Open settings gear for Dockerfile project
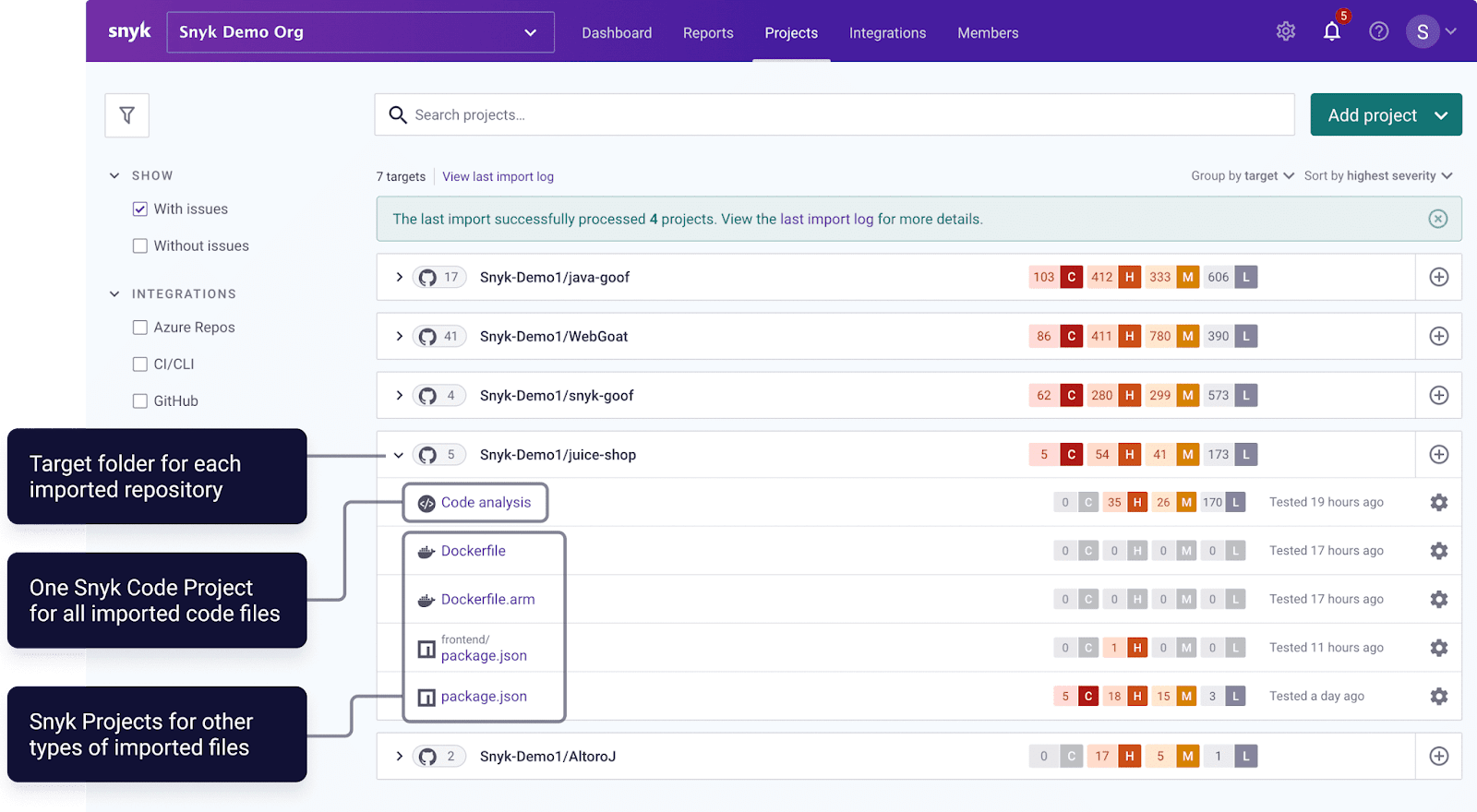 click(x=1439, y=551)
